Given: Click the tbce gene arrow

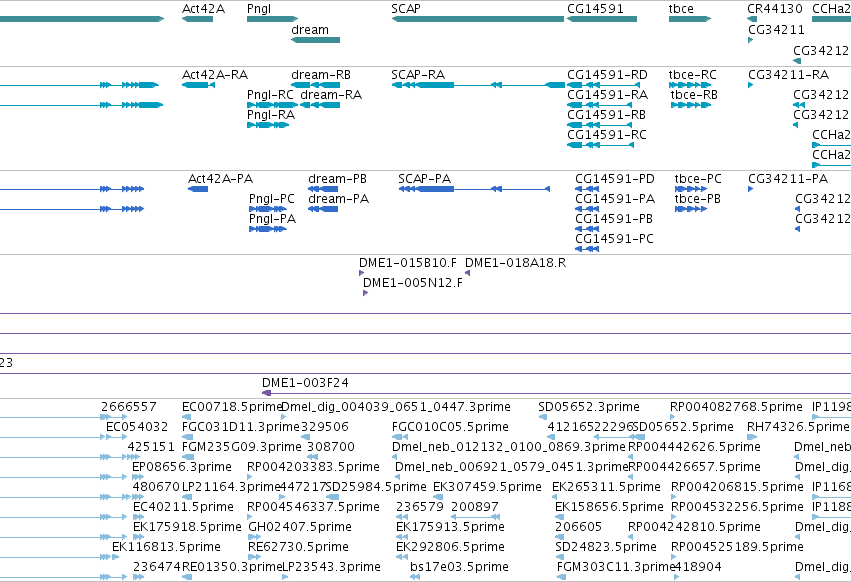Looking at the screenshot, I should (x=690, y=19).
